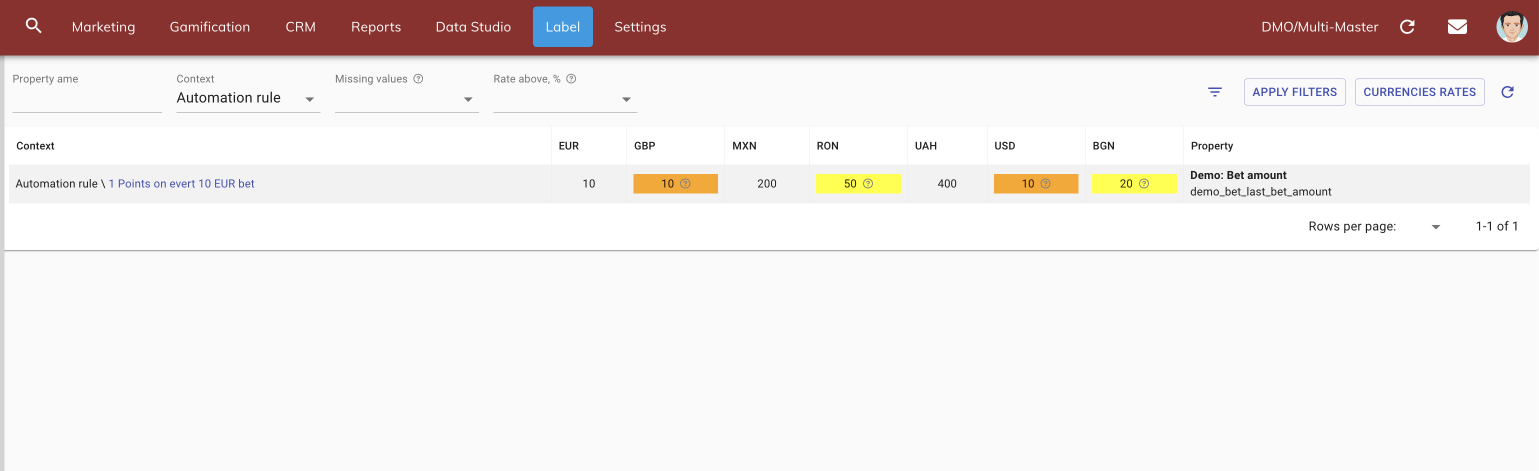Open the Data Studio menu
This screenshot has height=471, width=1539.
(x=473, y=27)
